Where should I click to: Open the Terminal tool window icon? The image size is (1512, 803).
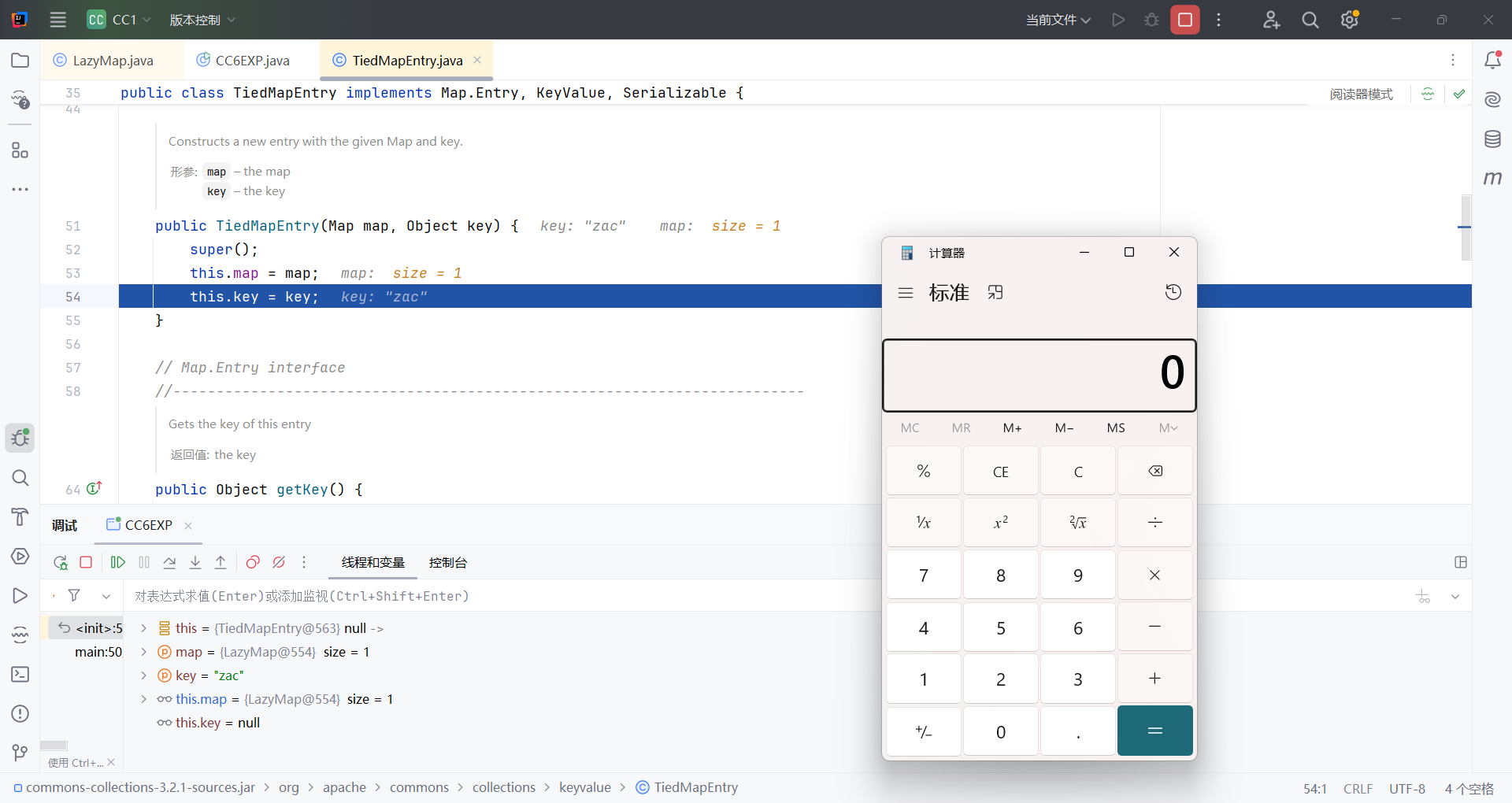[20, 675]
